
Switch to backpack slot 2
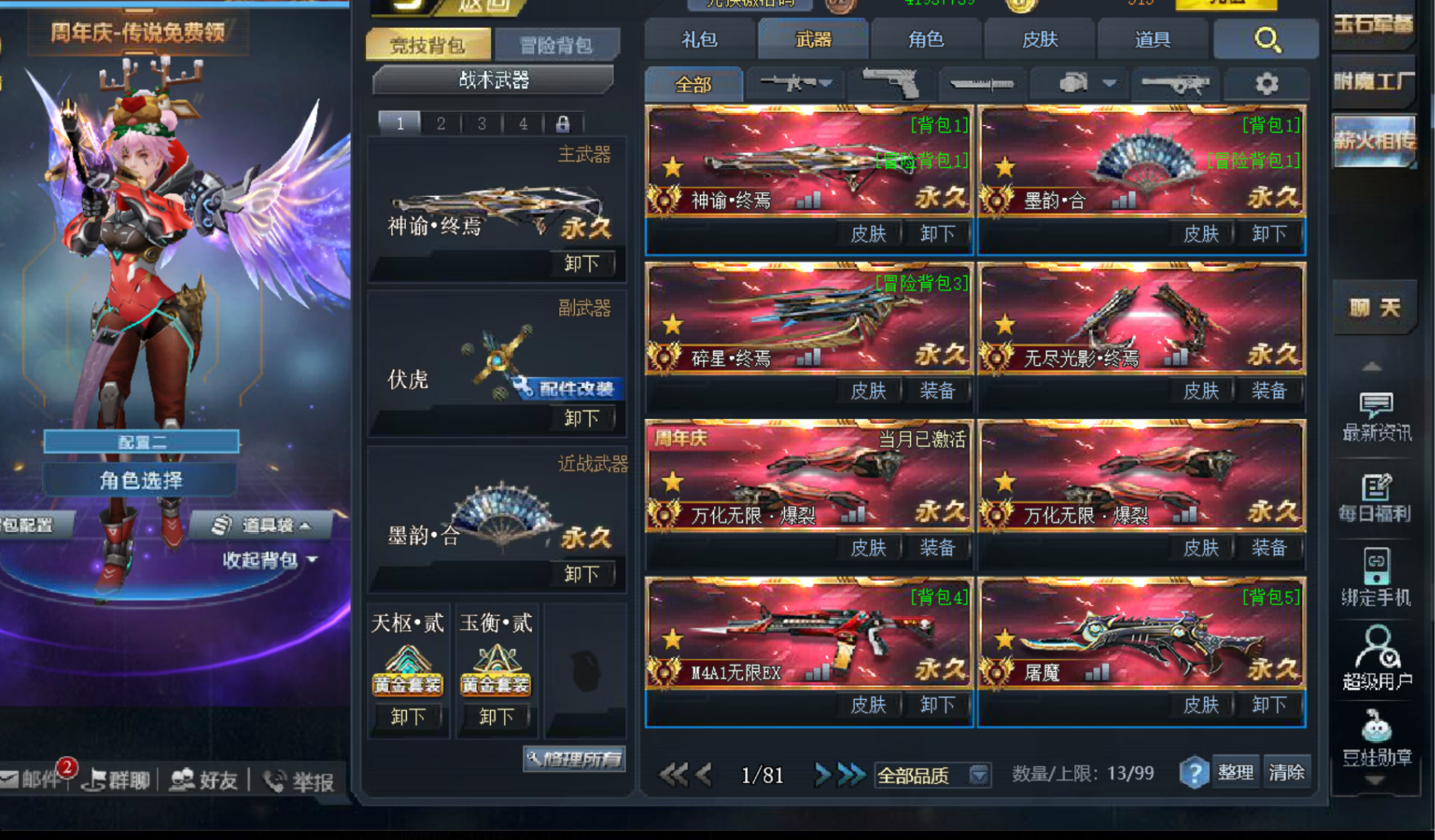(441, 124)
